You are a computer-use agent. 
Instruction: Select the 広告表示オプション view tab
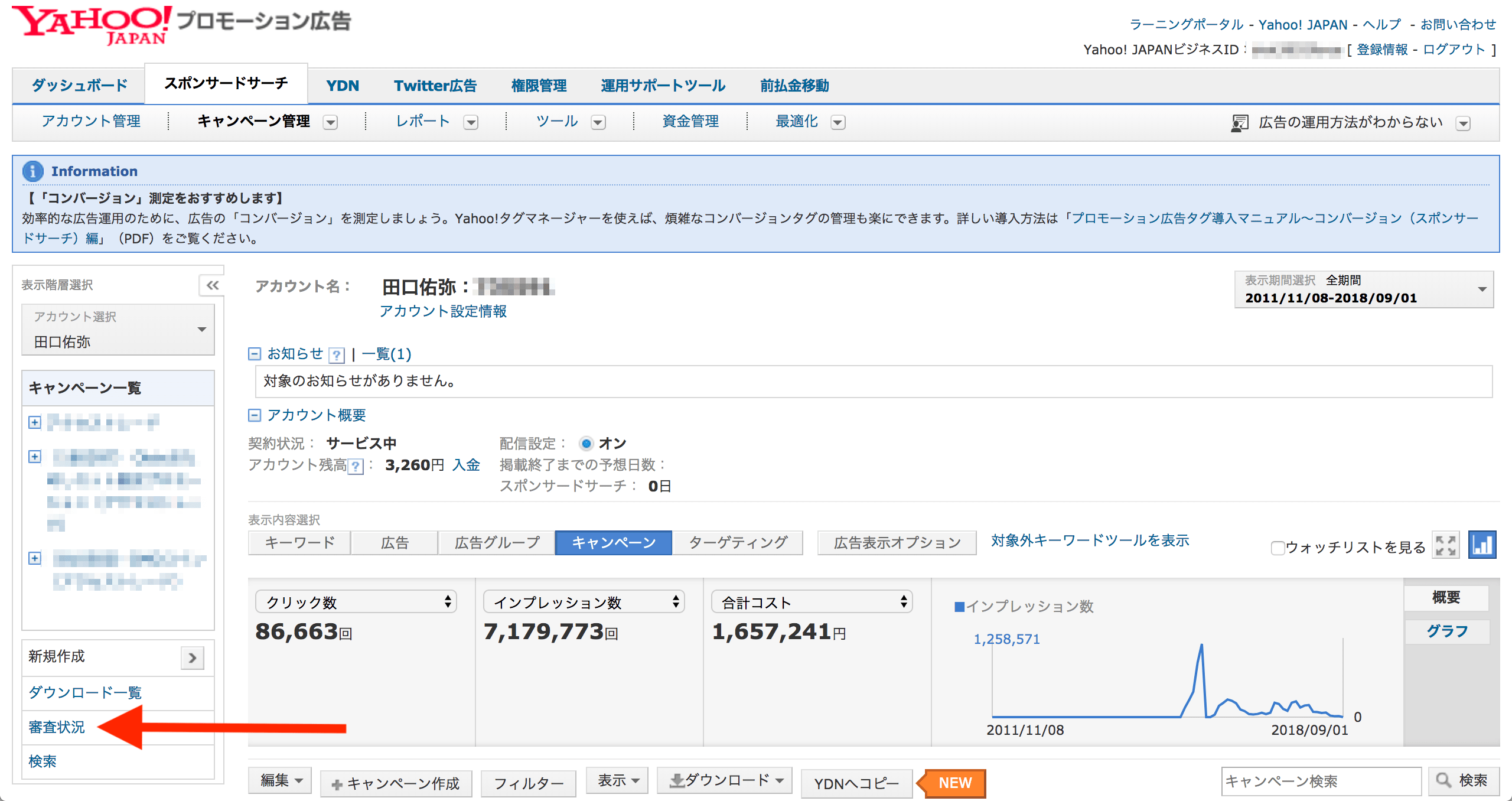click(897, 543)
